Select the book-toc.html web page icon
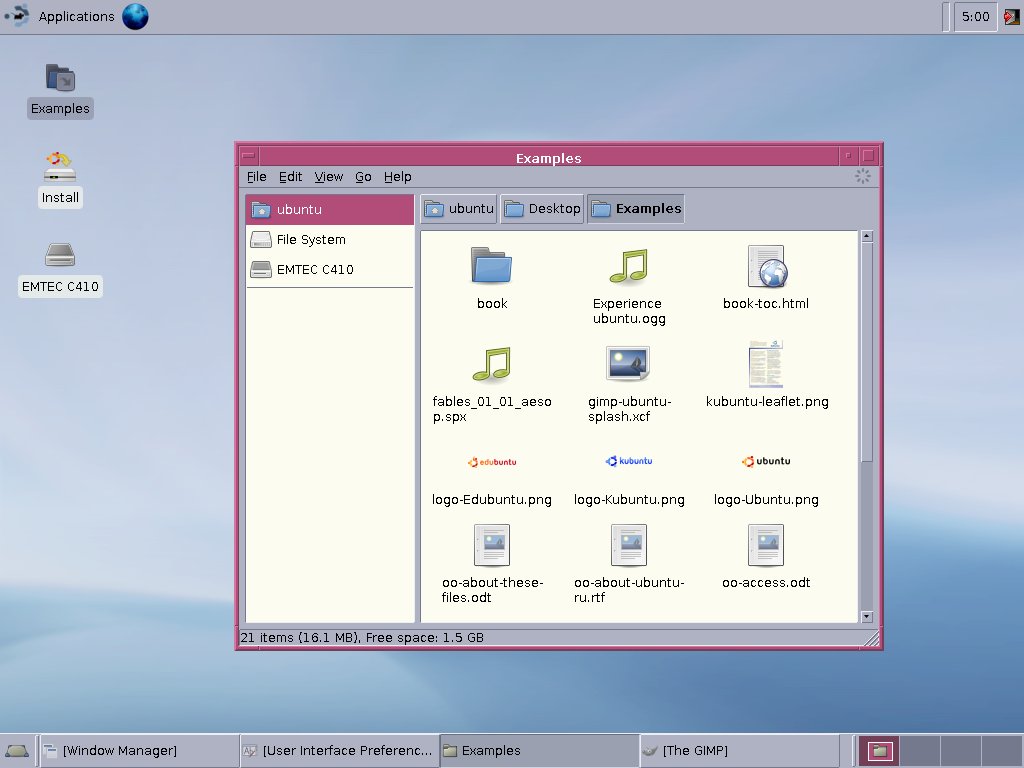This screenshot has width=1024, height=768. [767, 266]
